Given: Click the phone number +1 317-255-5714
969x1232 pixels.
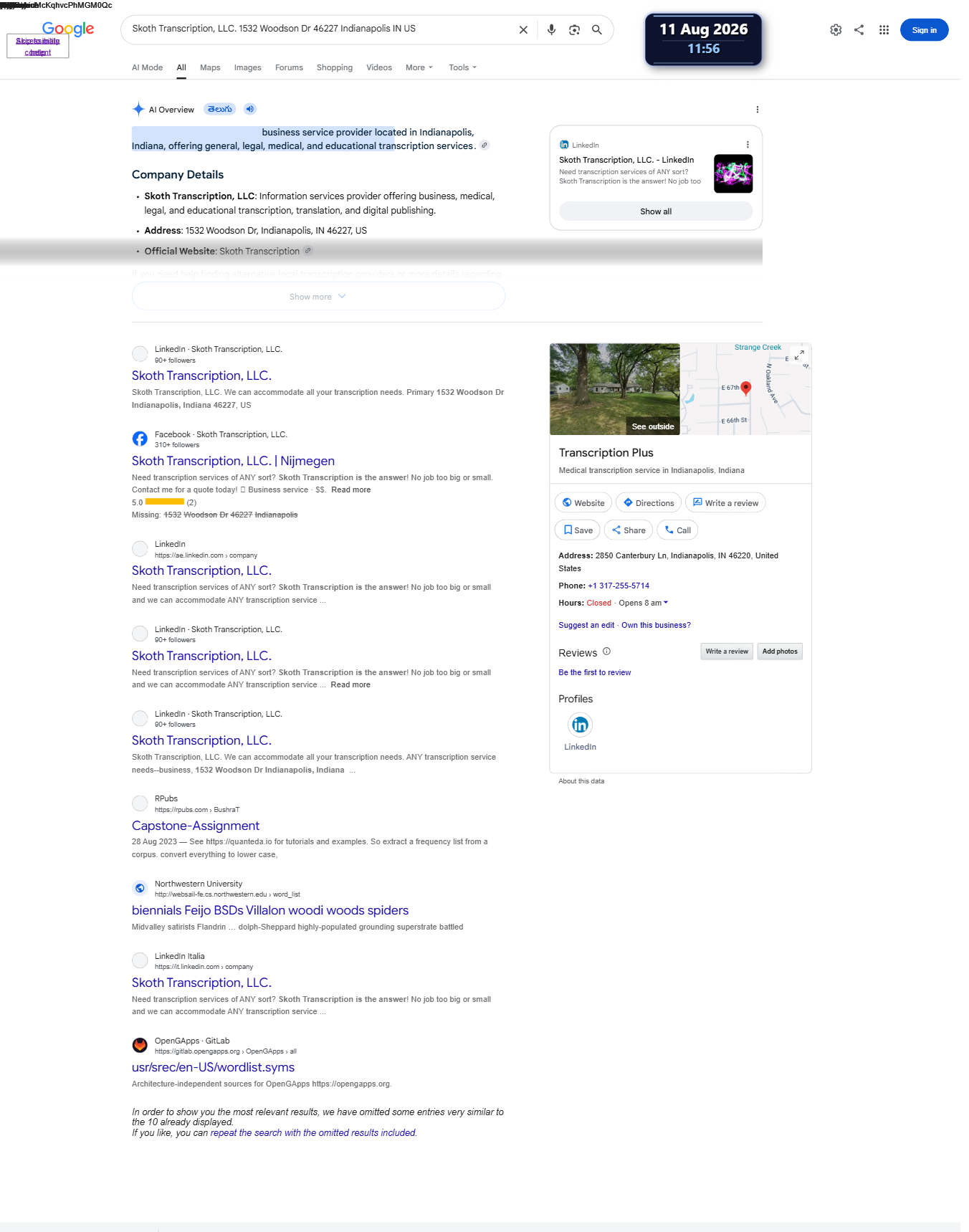Looking at the screenshot, I should click(619, 586).
